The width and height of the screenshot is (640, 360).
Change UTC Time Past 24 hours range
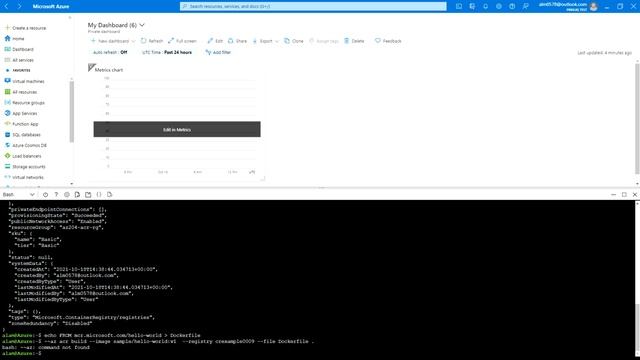167,52
